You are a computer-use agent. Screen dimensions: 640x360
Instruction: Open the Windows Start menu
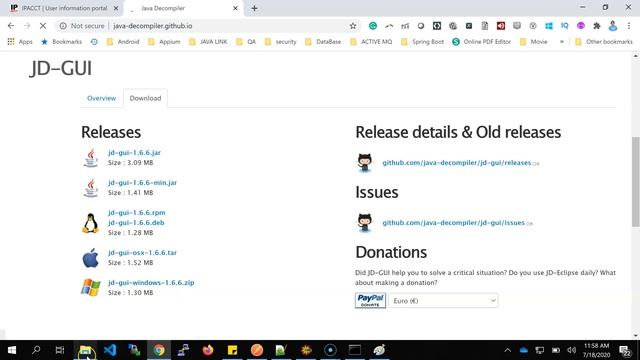(x=12, y=350)
